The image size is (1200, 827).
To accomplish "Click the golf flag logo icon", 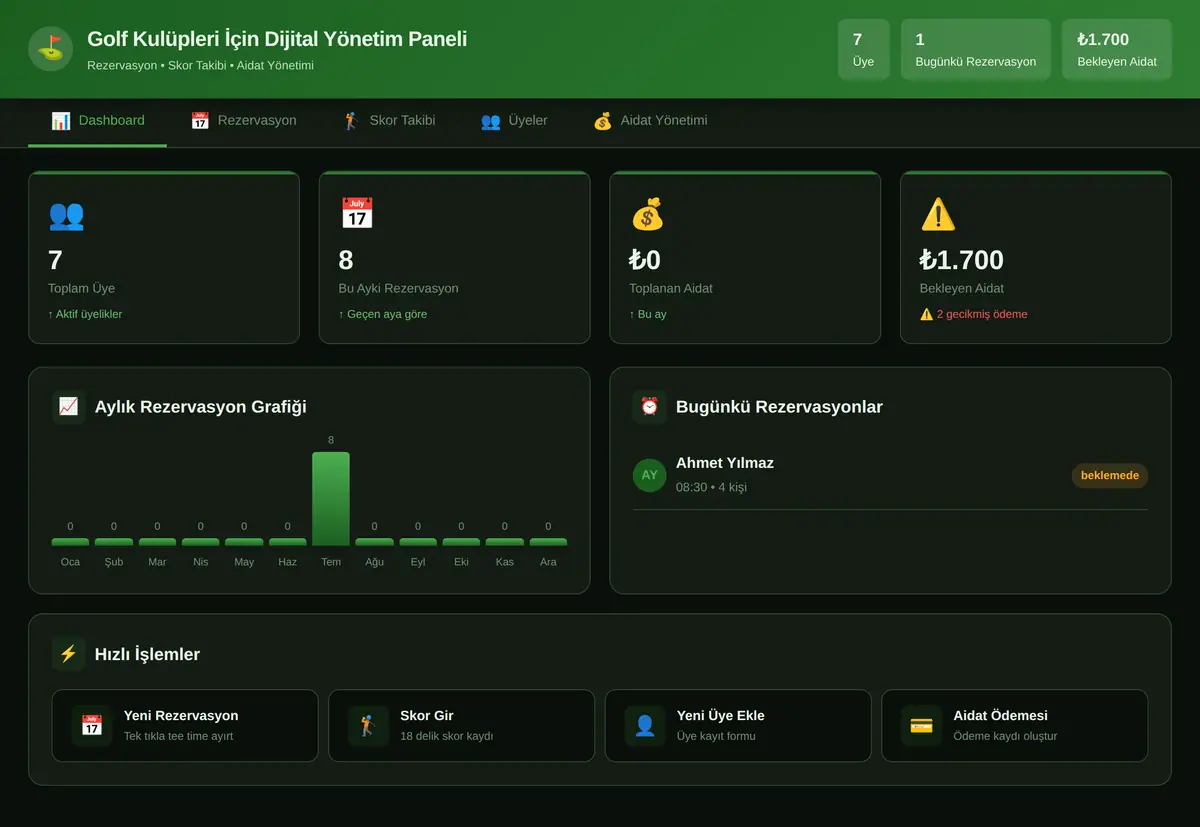I will tap(50, 49).
